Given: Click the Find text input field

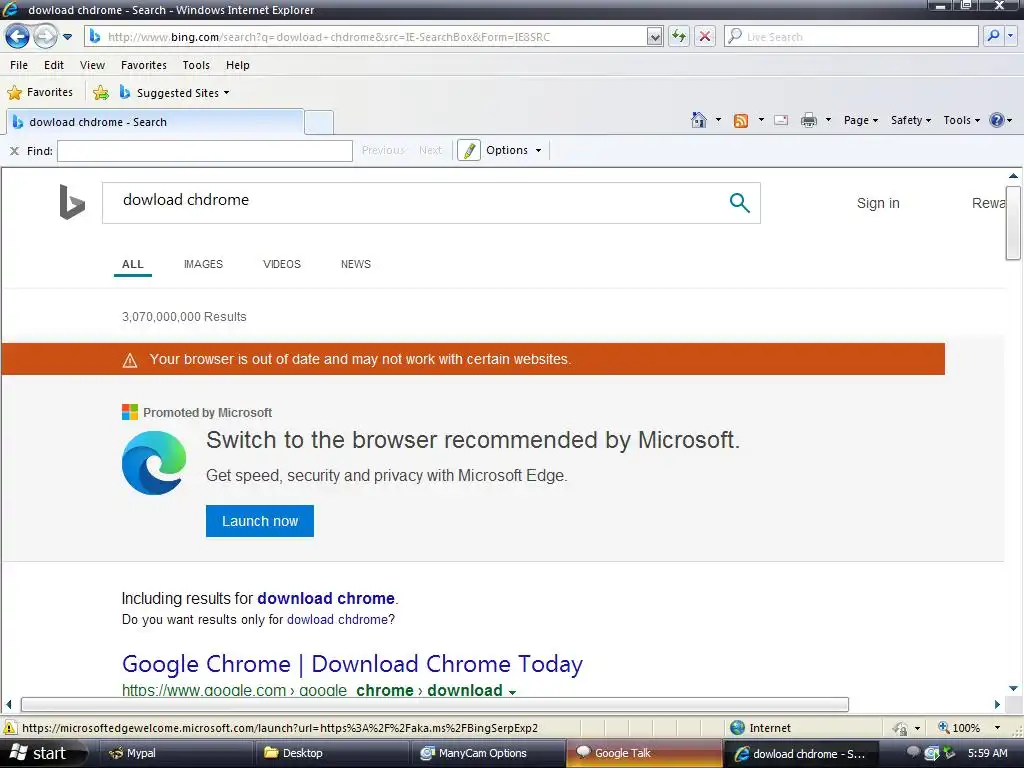Looking at the screenshot, I should pos(205,151).
